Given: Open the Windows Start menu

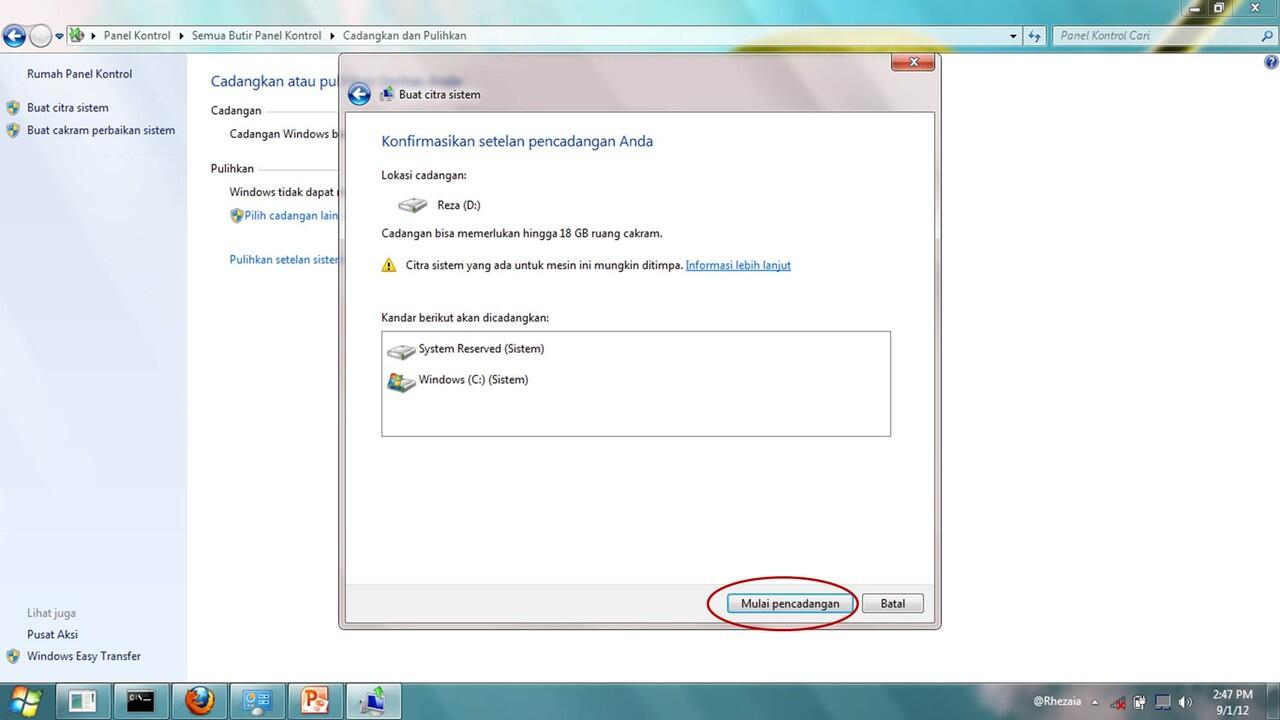Looking at the screenshot, I should tap(23, 700).
